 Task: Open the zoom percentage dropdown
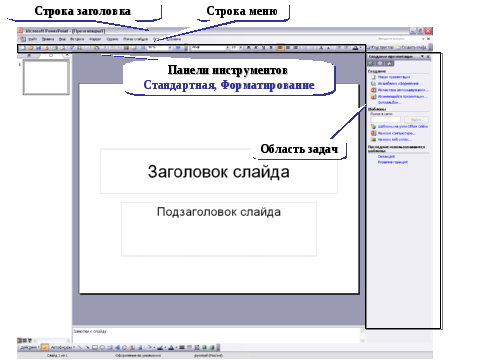pos(170,48)
